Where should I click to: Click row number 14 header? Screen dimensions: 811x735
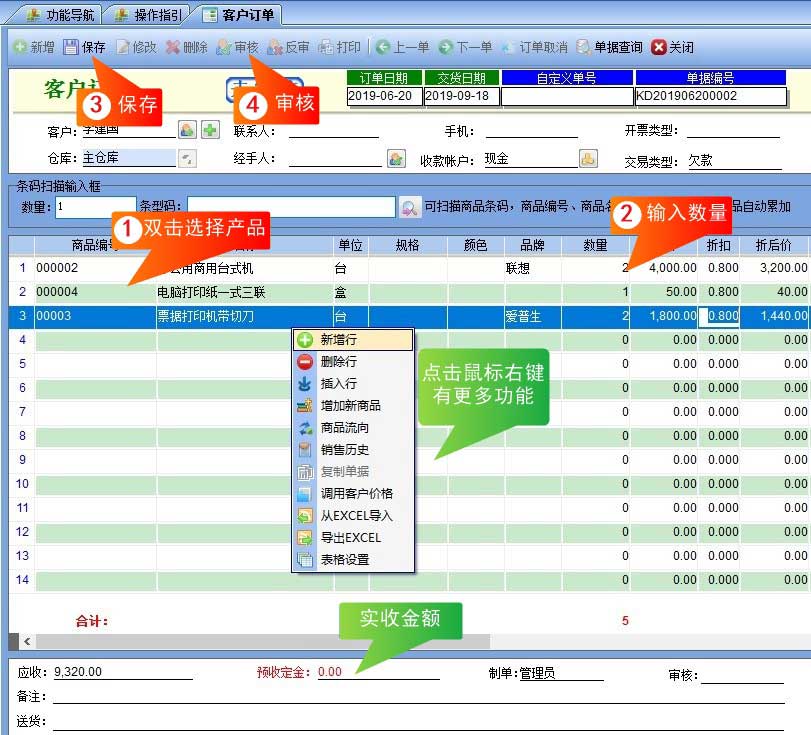[x=22, y=580]
